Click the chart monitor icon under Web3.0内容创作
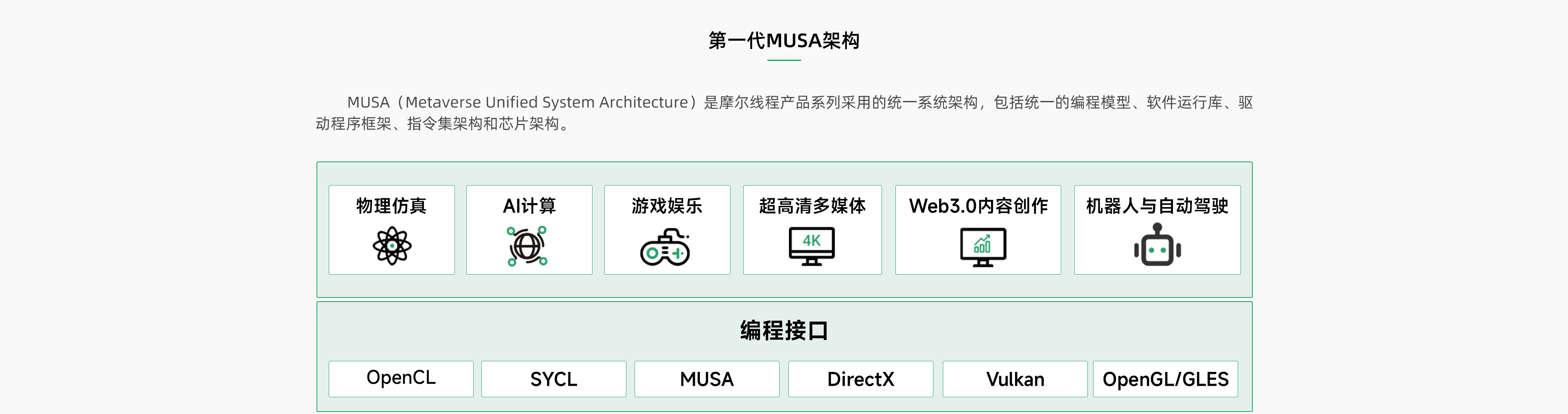 point(983,247)
